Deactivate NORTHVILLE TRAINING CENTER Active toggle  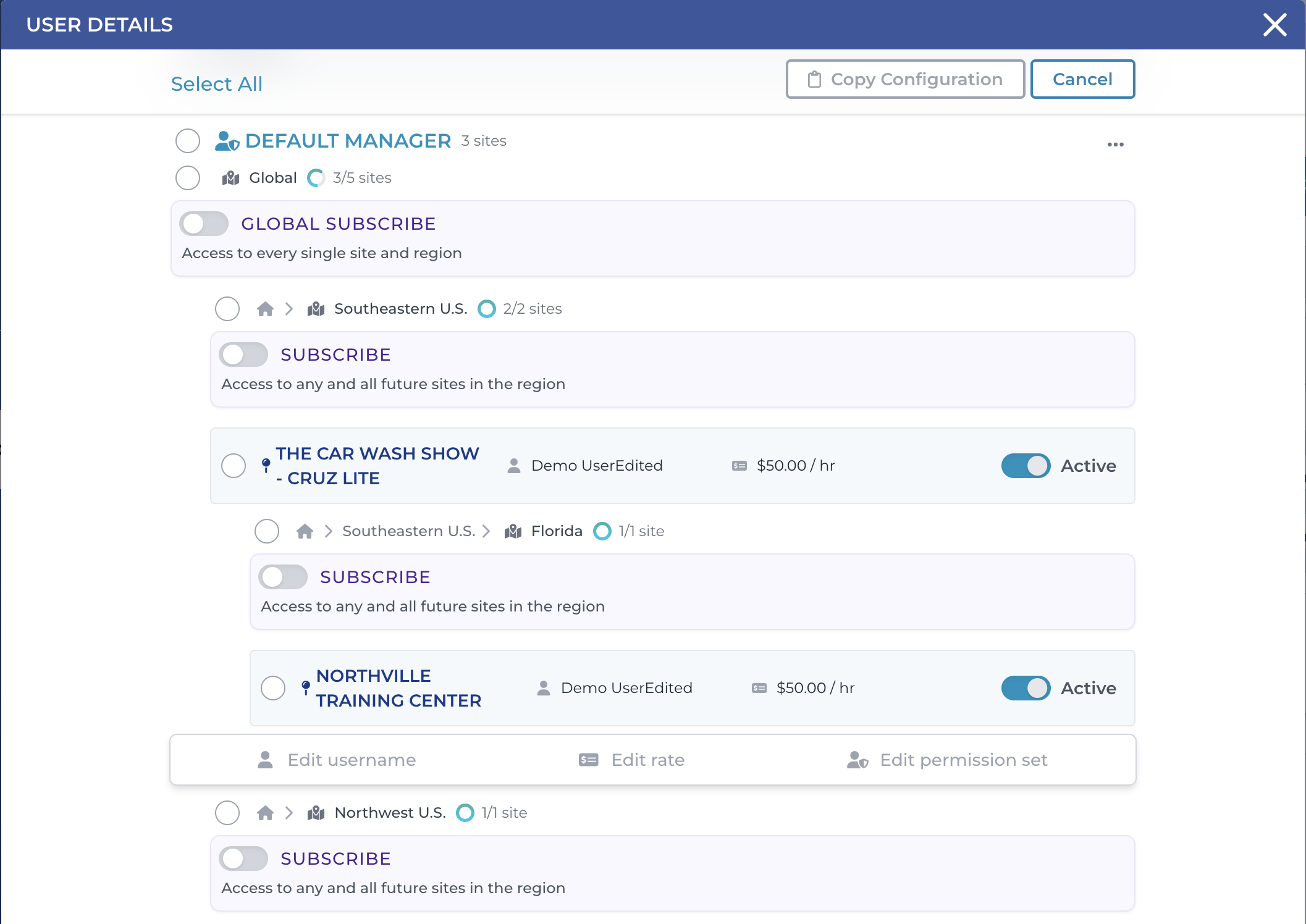pyautogui.click(x=1025, y=688)
